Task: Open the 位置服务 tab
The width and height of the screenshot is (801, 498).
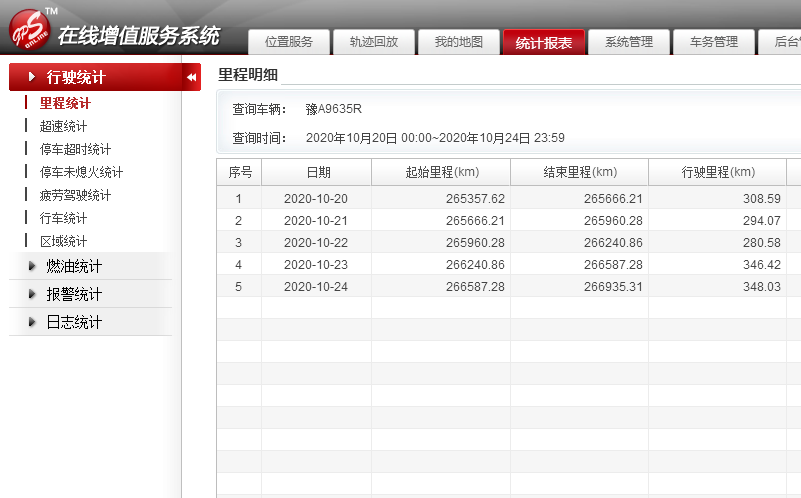Action: click(x=289, y=42)
